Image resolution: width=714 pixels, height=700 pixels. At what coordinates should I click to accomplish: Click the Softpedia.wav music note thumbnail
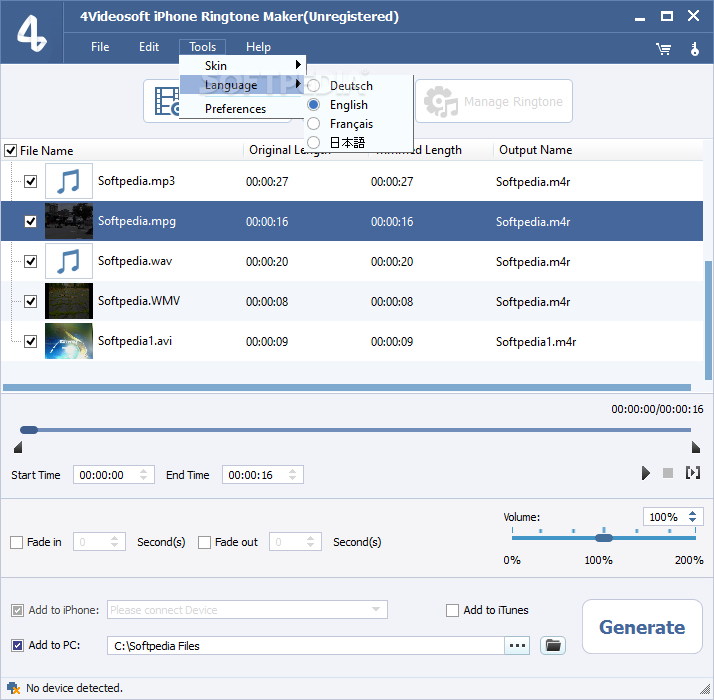(69, 261)
